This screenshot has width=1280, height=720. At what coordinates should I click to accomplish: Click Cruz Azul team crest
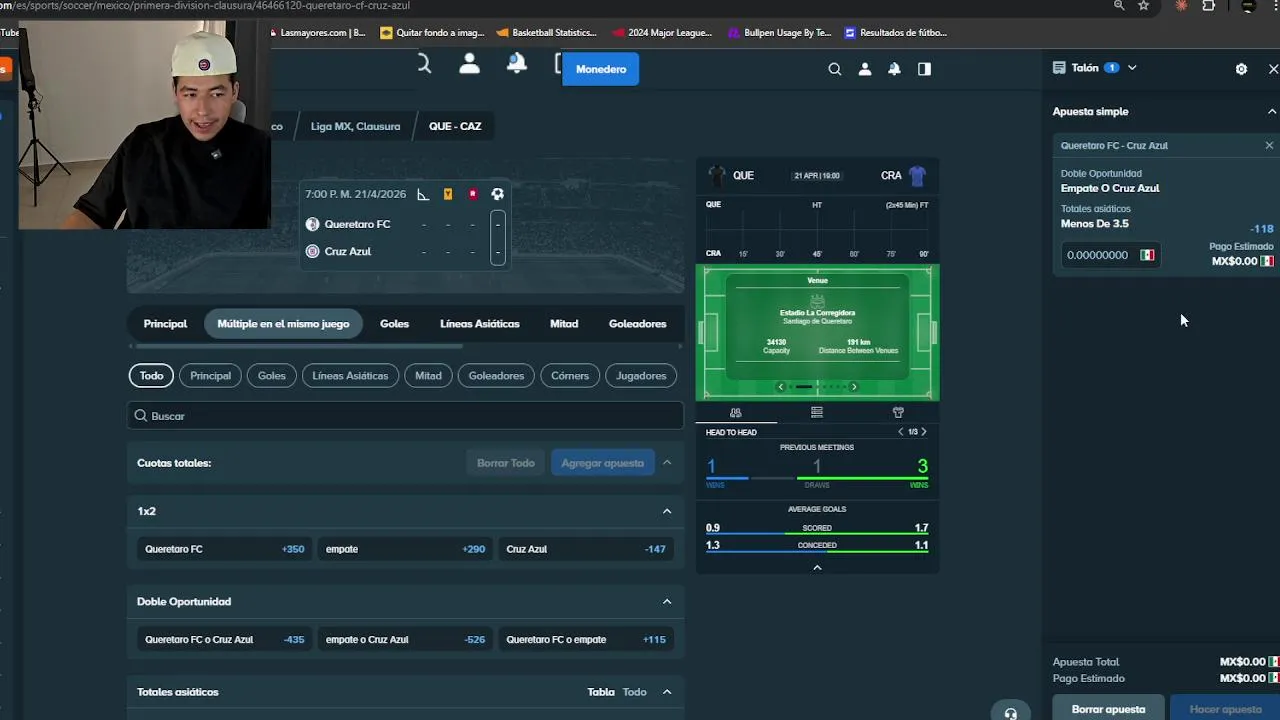312,251
